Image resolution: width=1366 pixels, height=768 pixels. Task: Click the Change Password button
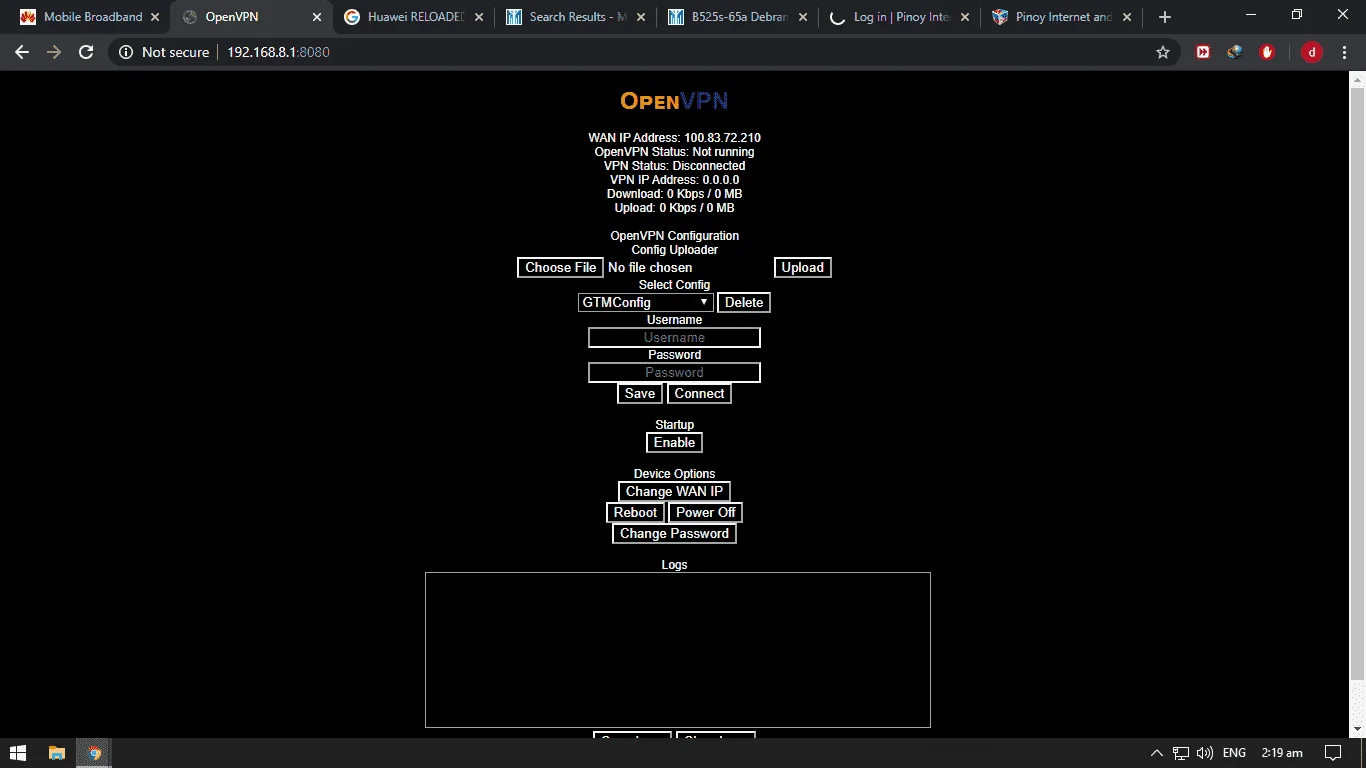[674, 533]
